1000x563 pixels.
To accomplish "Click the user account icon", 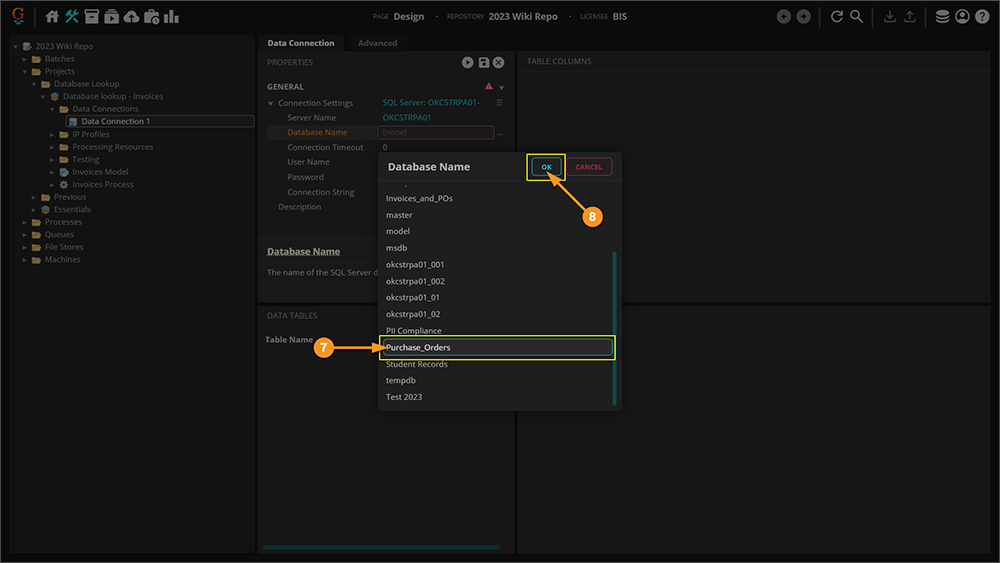I will click(962, 17).
